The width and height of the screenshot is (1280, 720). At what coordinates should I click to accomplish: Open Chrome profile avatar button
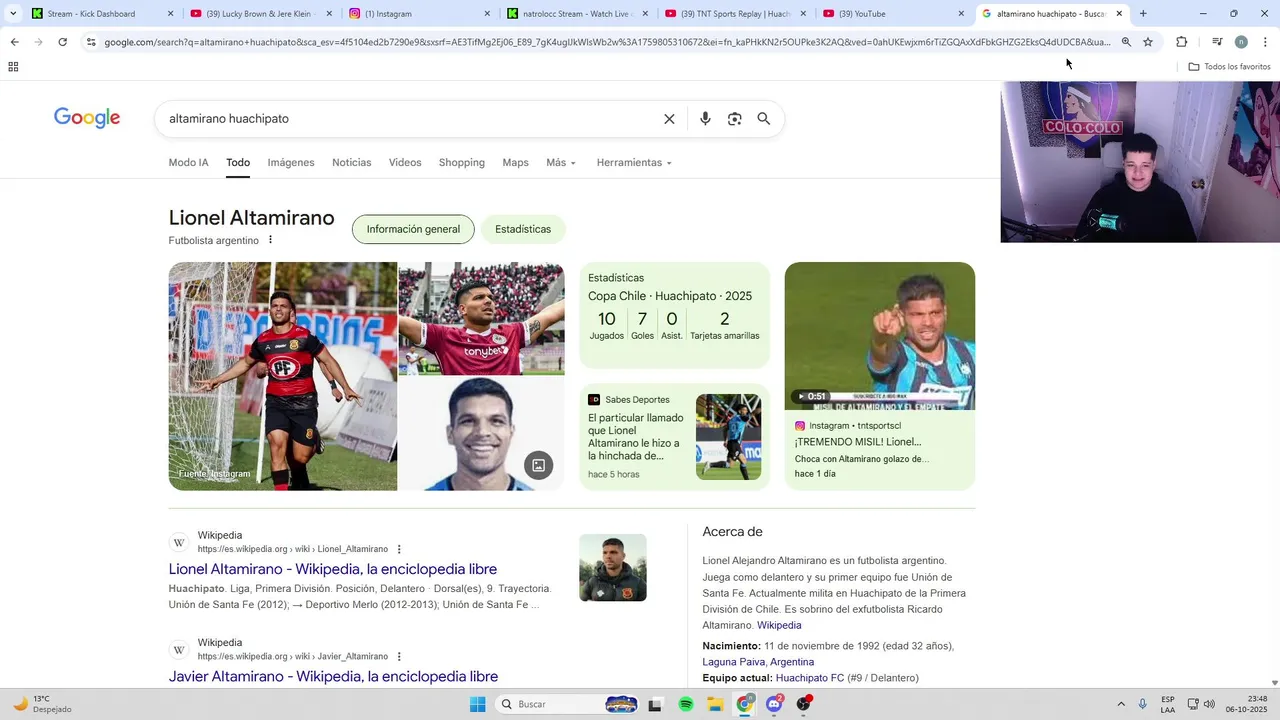tap(1241, 42)
